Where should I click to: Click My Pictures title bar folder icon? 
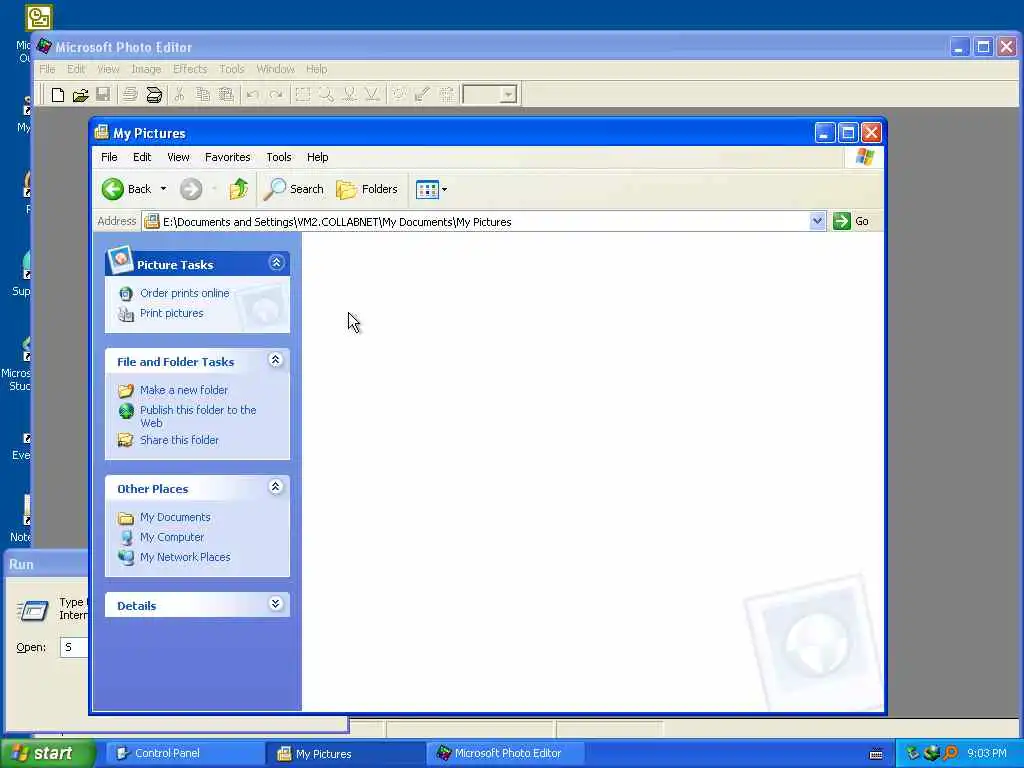[x=101, y=133]
